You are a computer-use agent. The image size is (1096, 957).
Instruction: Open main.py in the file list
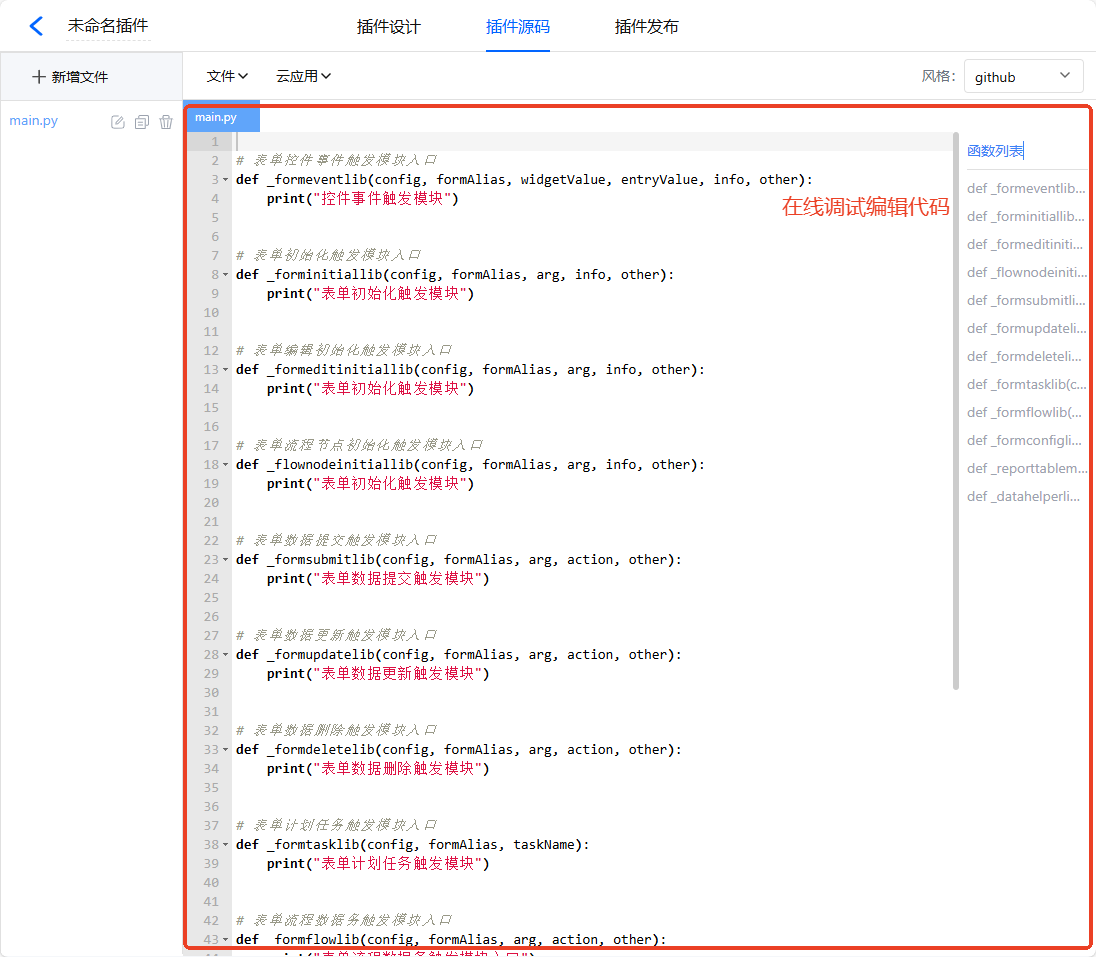coord(34,121)
